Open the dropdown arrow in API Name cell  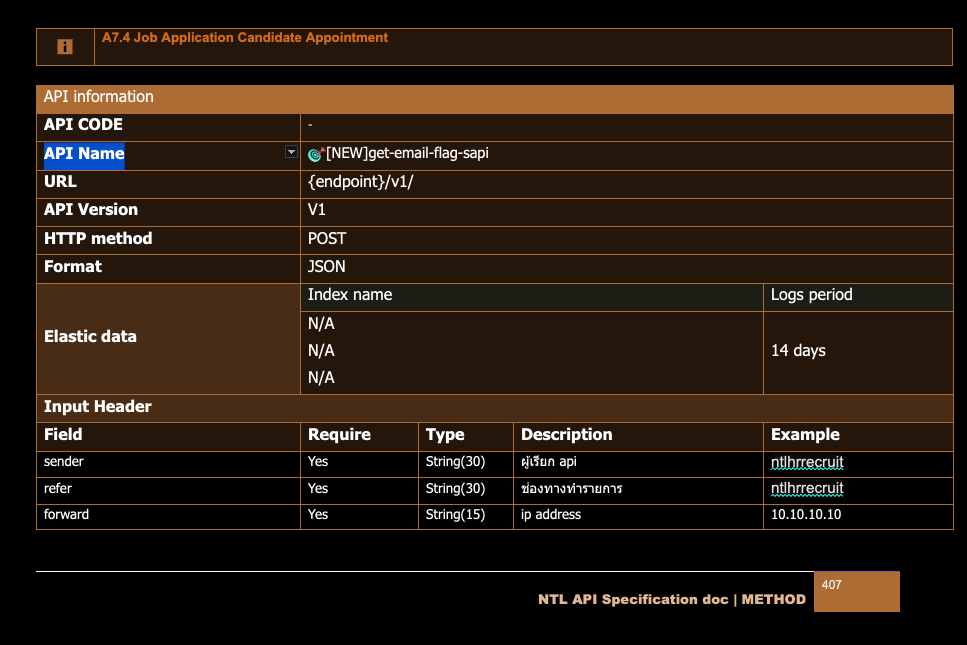pos(291,152)
